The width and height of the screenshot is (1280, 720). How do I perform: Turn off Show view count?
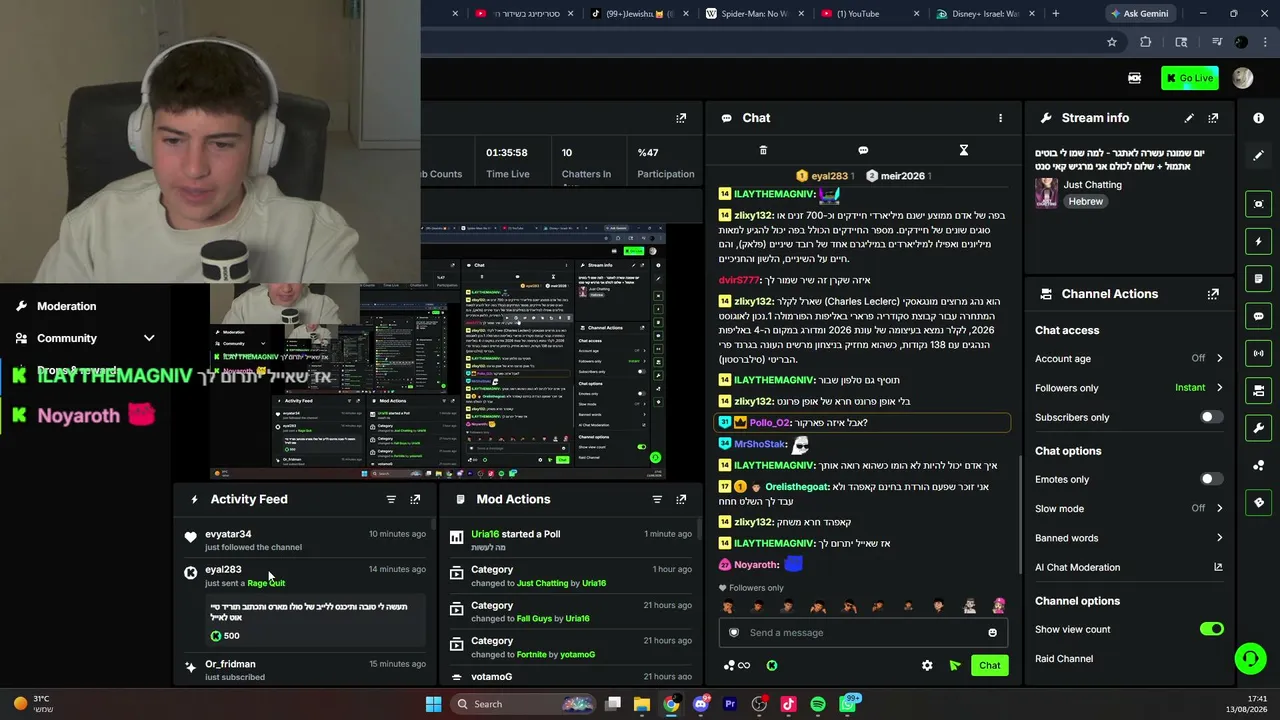[x=1211, y=629]
